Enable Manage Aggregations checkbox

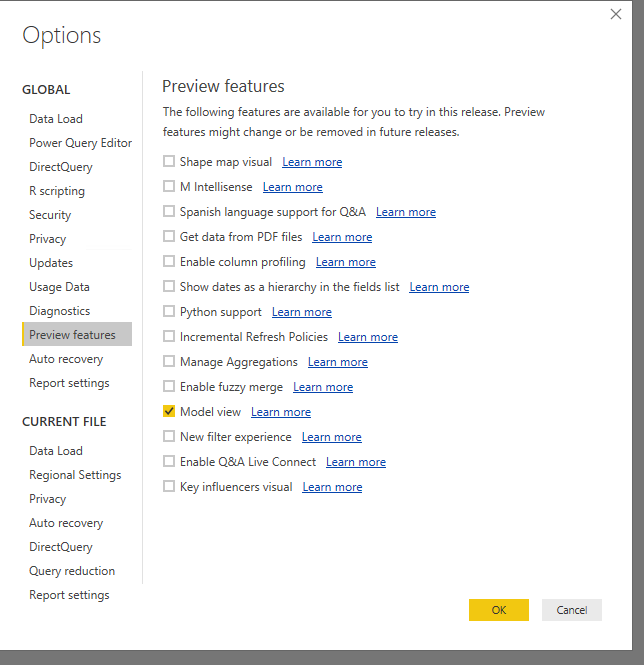[169, 361]
